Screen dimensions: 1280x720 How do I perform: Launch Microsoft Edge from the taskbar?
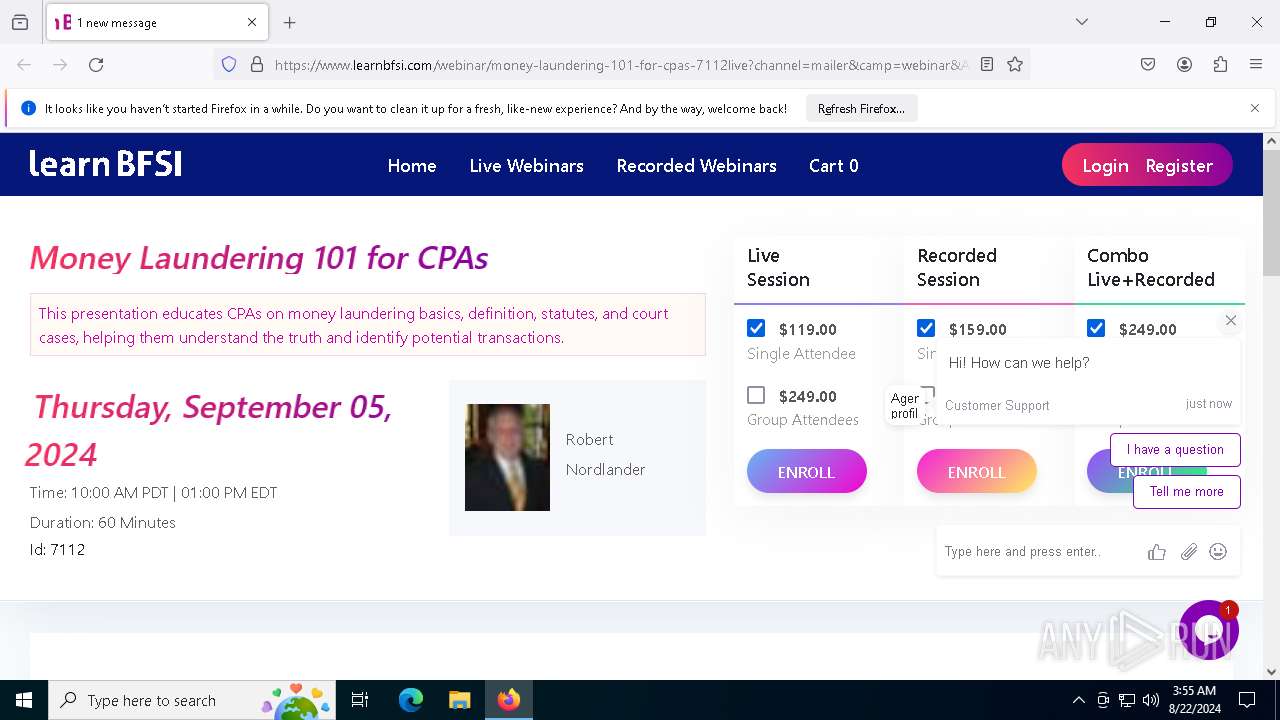click(411, 700)
